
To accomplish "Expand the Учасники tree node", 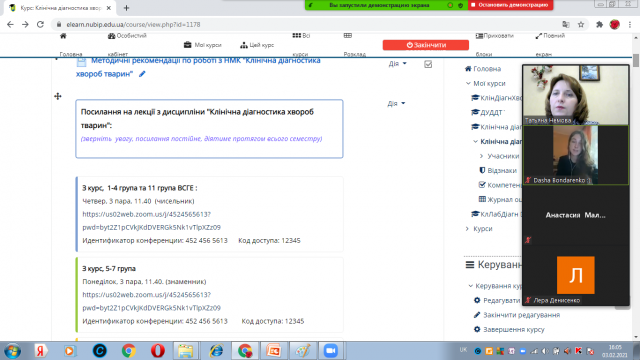I will tap(482, 156).
